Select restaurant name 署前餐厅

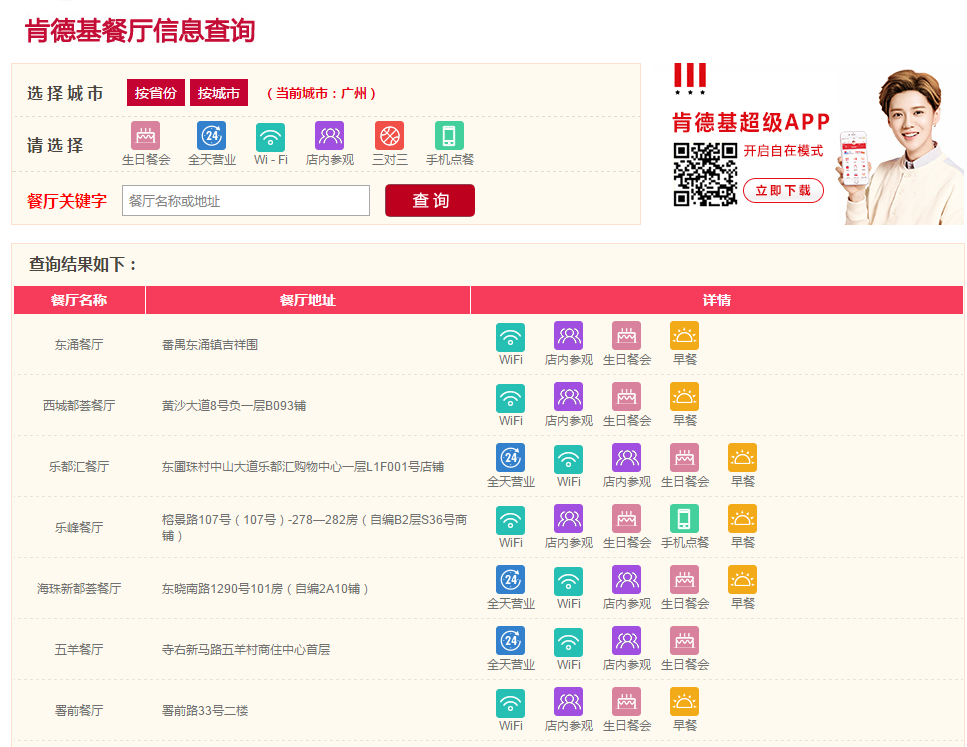(79, 711)
